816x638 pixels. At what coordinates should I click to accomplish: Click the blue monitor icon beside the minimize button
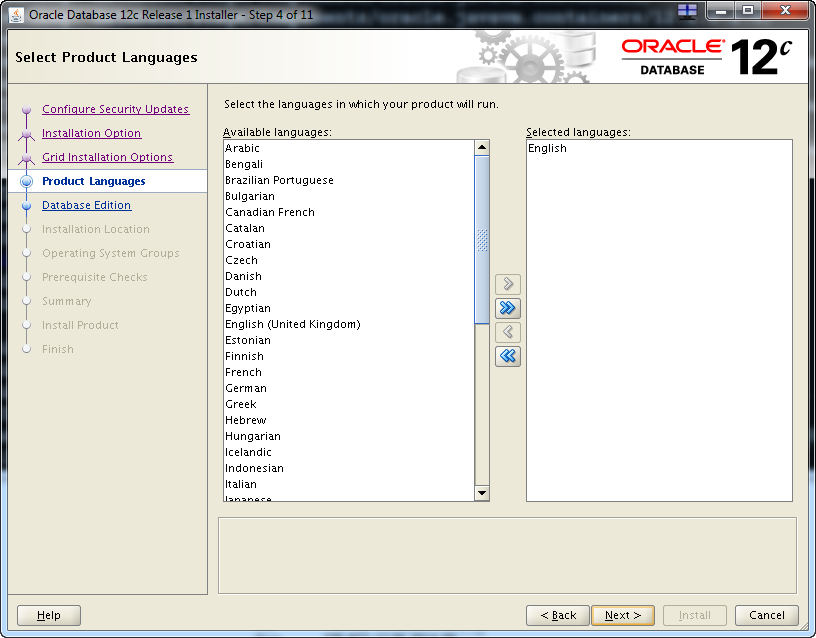coord(687,11)
